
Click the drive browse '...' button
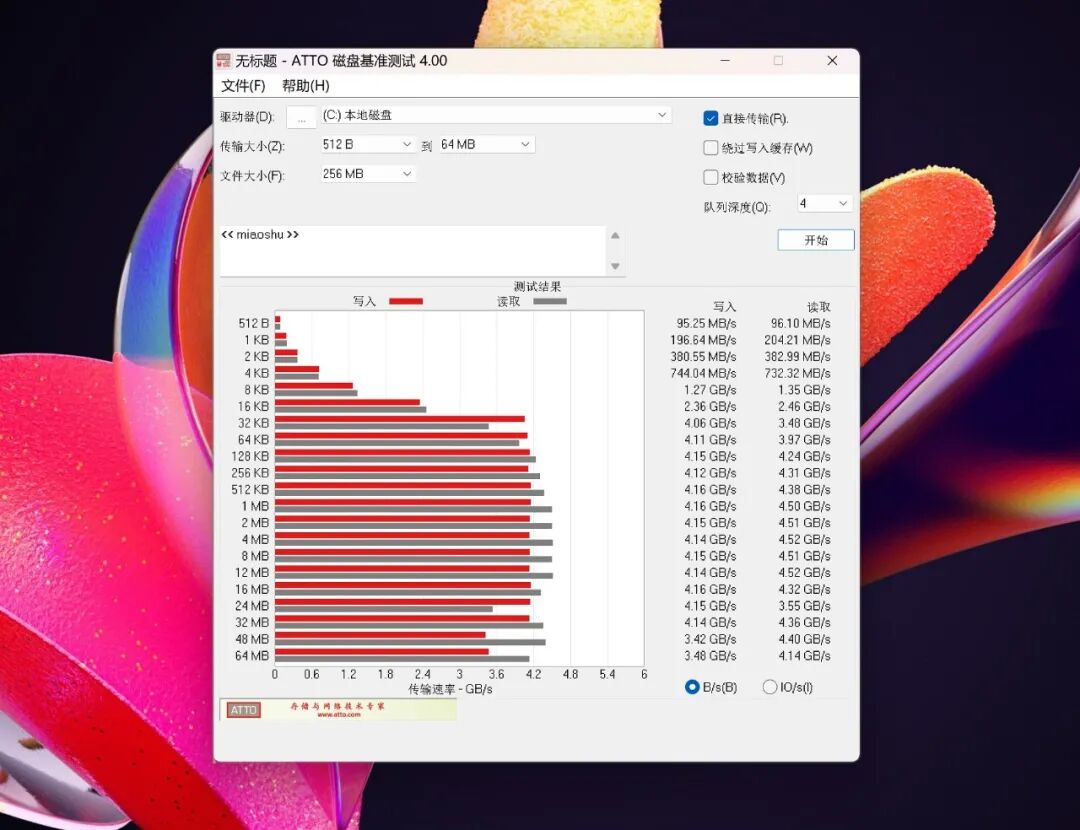(x=301, y=117)
